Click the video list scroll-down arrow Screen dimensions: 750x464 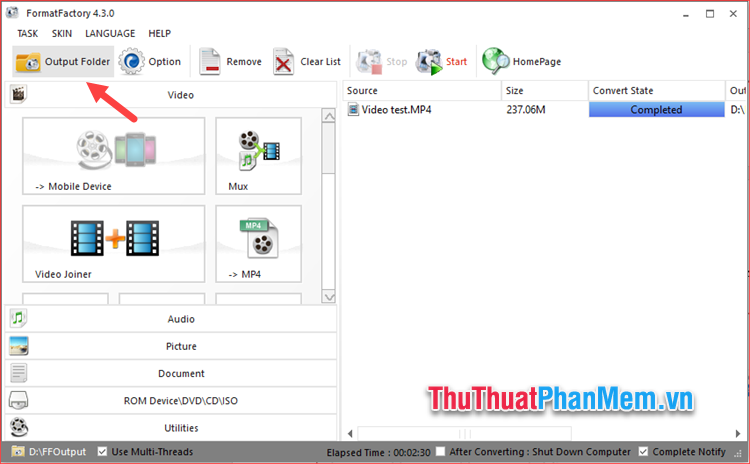(329, 297)
